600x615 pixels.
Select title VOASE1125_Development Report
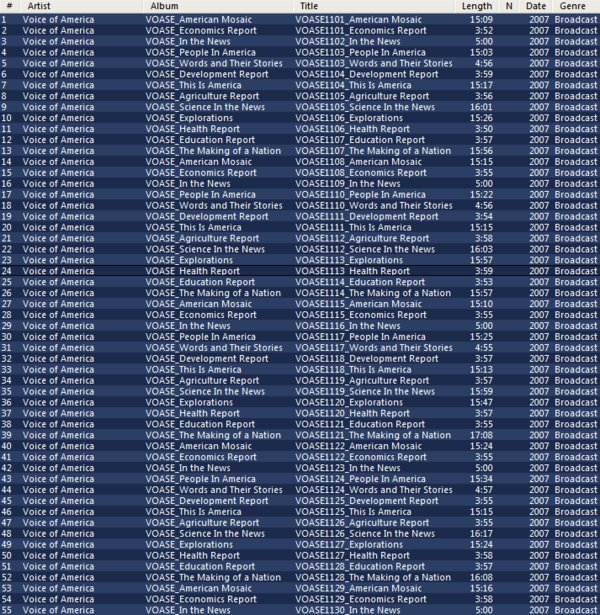click(x=367, y=501)
